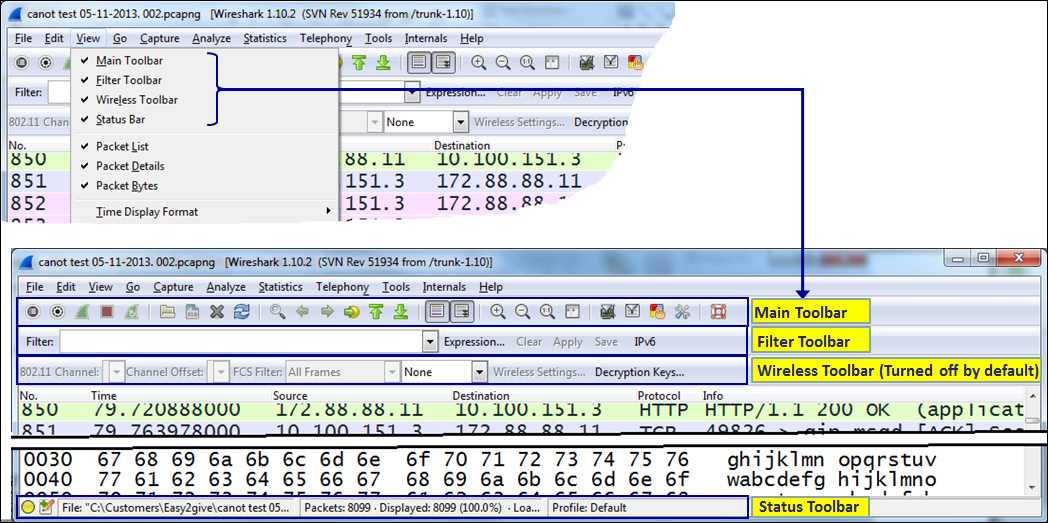Image resolution: width=1048 pixels, height=523 pixels.
Task: Expand Time Display Format submenu
Action: coord(205,212)
